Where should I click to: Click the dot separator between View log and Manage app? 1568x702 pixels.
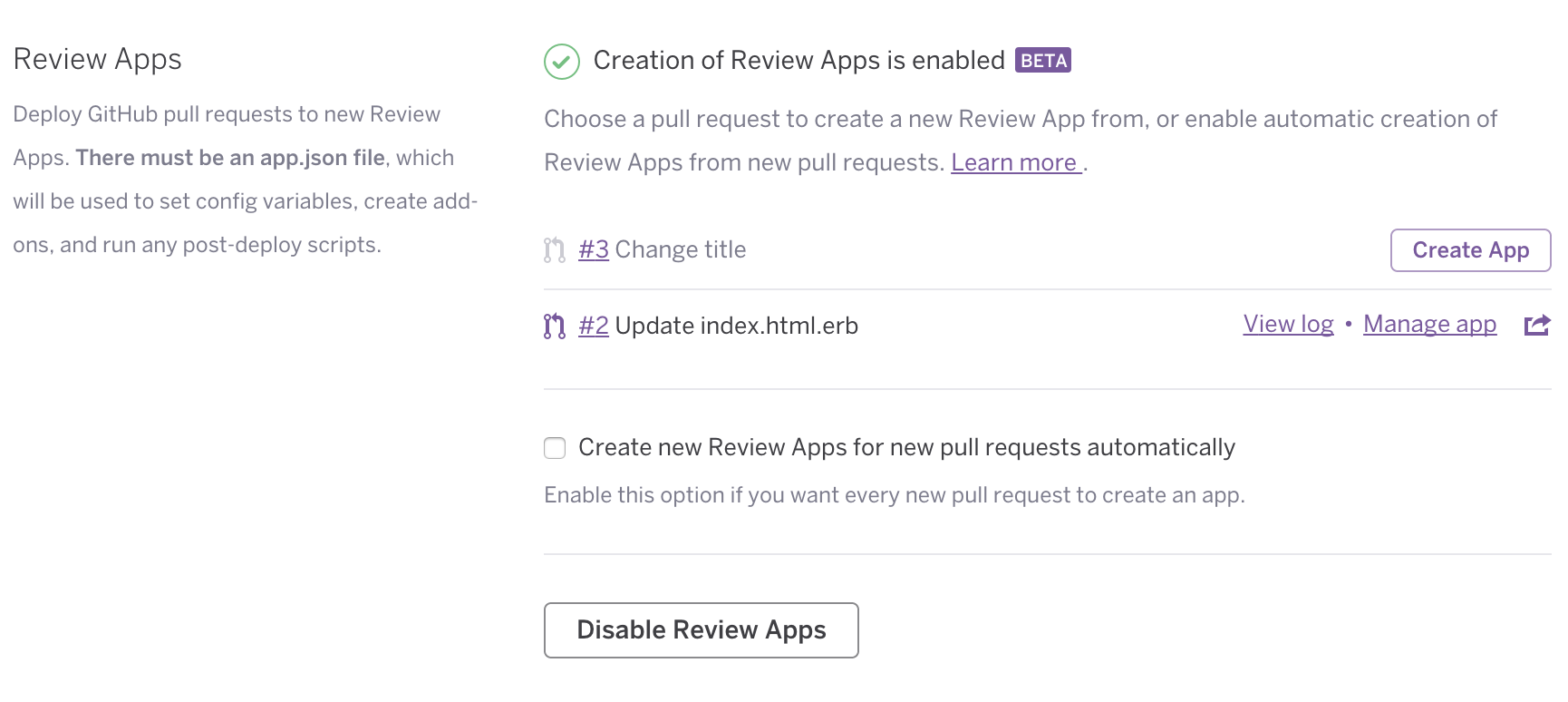[x=1349, y=324]
